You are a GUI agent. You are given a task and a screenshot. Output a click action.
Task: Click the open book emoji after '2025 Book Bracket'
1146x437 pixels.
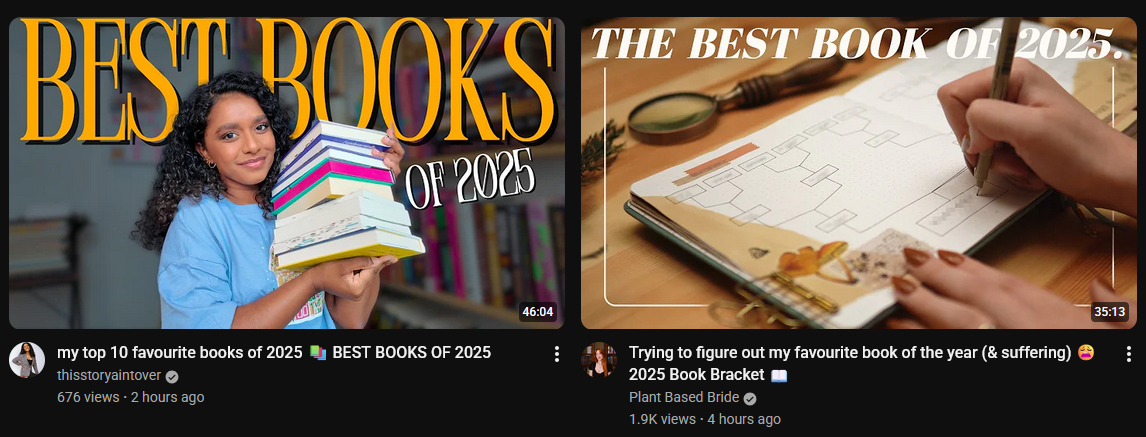coord(779,376)
